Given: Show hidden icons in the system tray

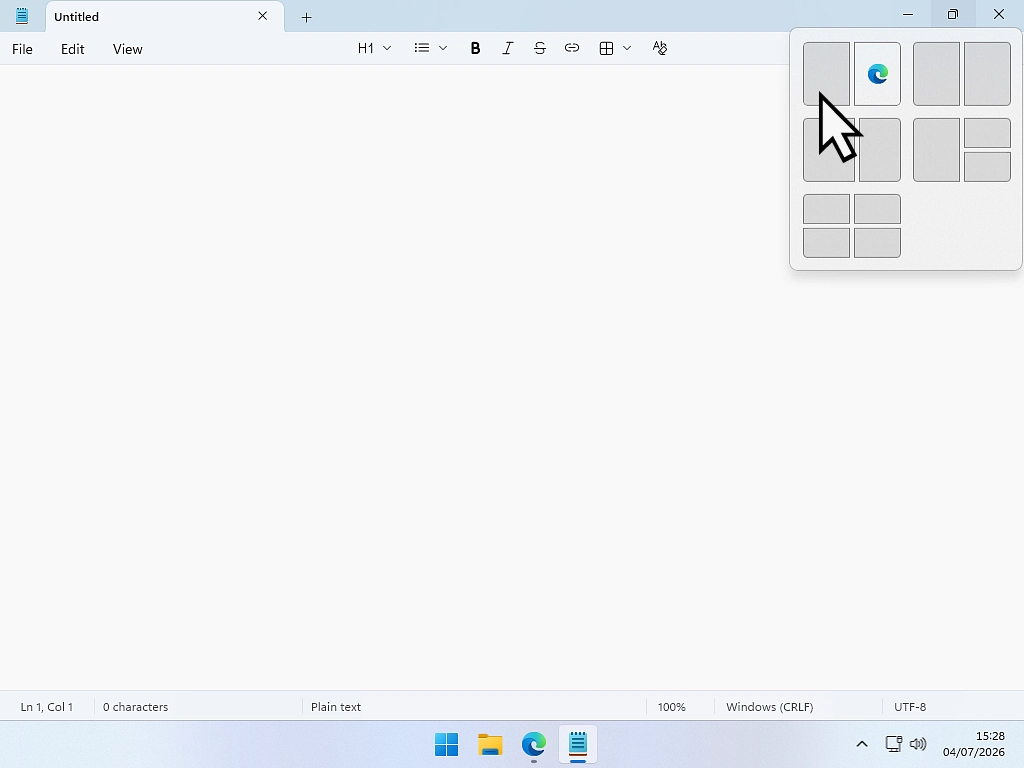Looking at the screenshot, I should coord(862,744).
